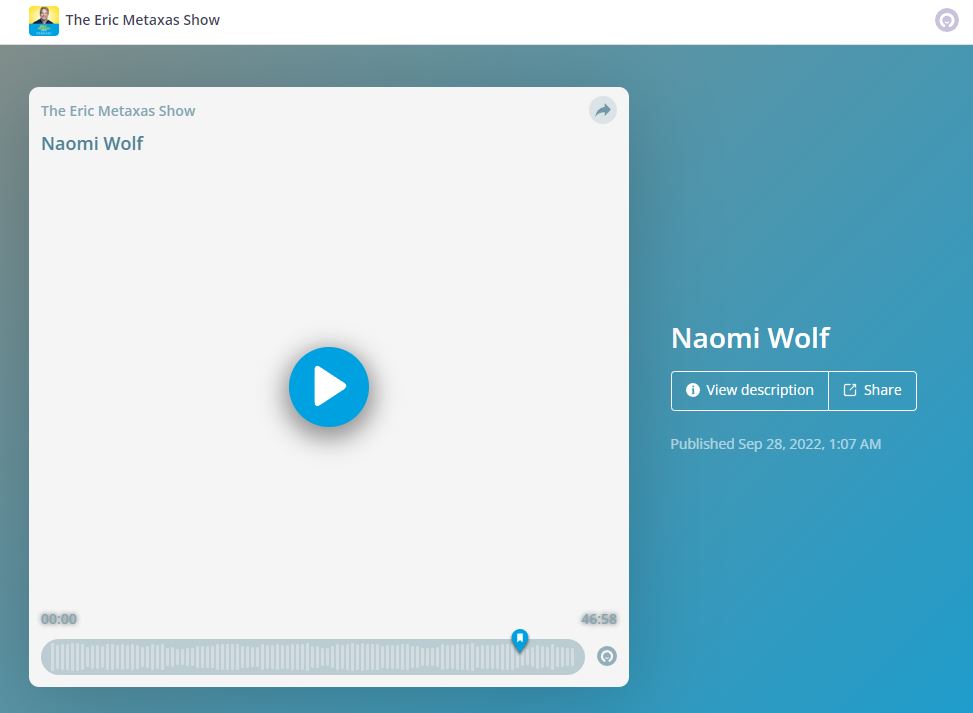Viewport: 973px width, 713px height.
Task: Click the info icon in View description
Action: 692,390
